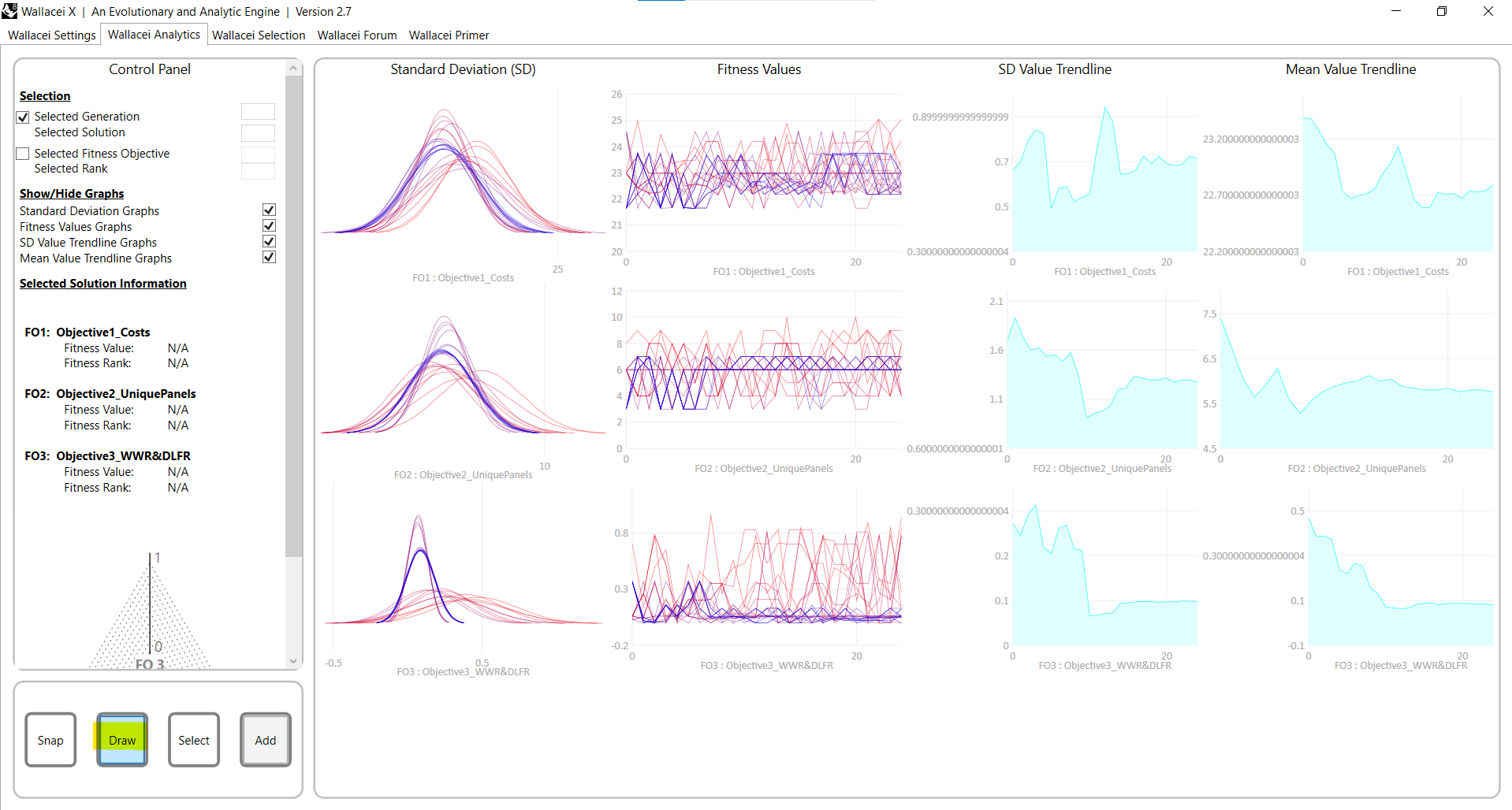The height and width of the screenshot is (810, 1512).
Task: Turn off SD Value Trendline Graphs
Action: click(x=269, y=241)
